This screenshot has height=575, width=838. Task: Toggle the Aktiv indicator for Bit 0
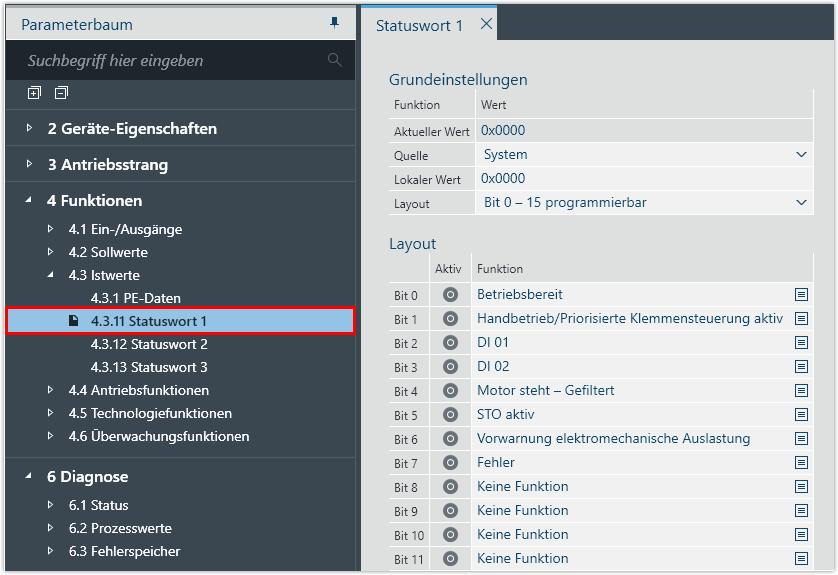(450, 295)
